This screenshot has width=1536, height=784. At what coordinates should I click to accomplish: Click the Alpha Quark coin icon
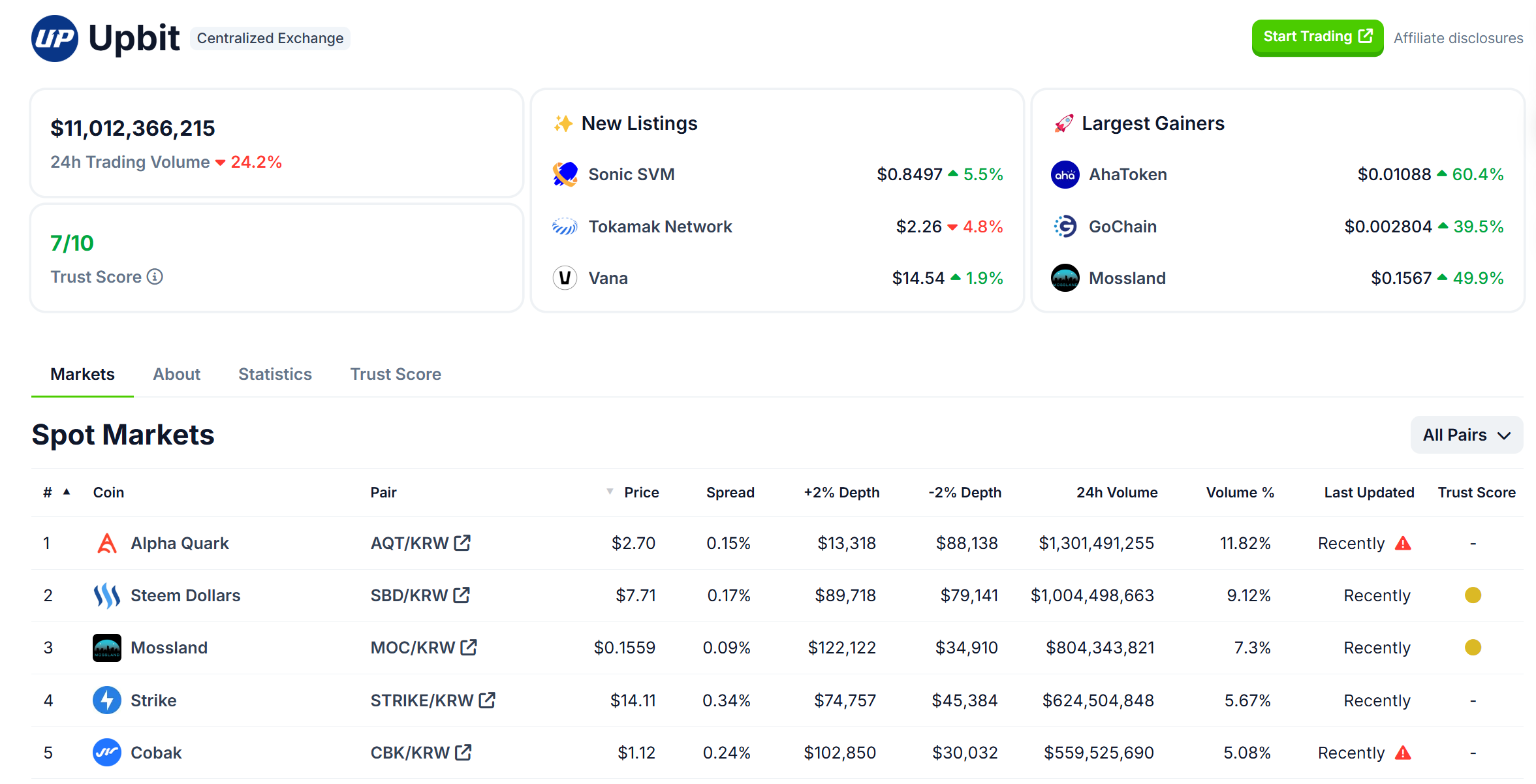pyautogui.click(x=106, y=543)
